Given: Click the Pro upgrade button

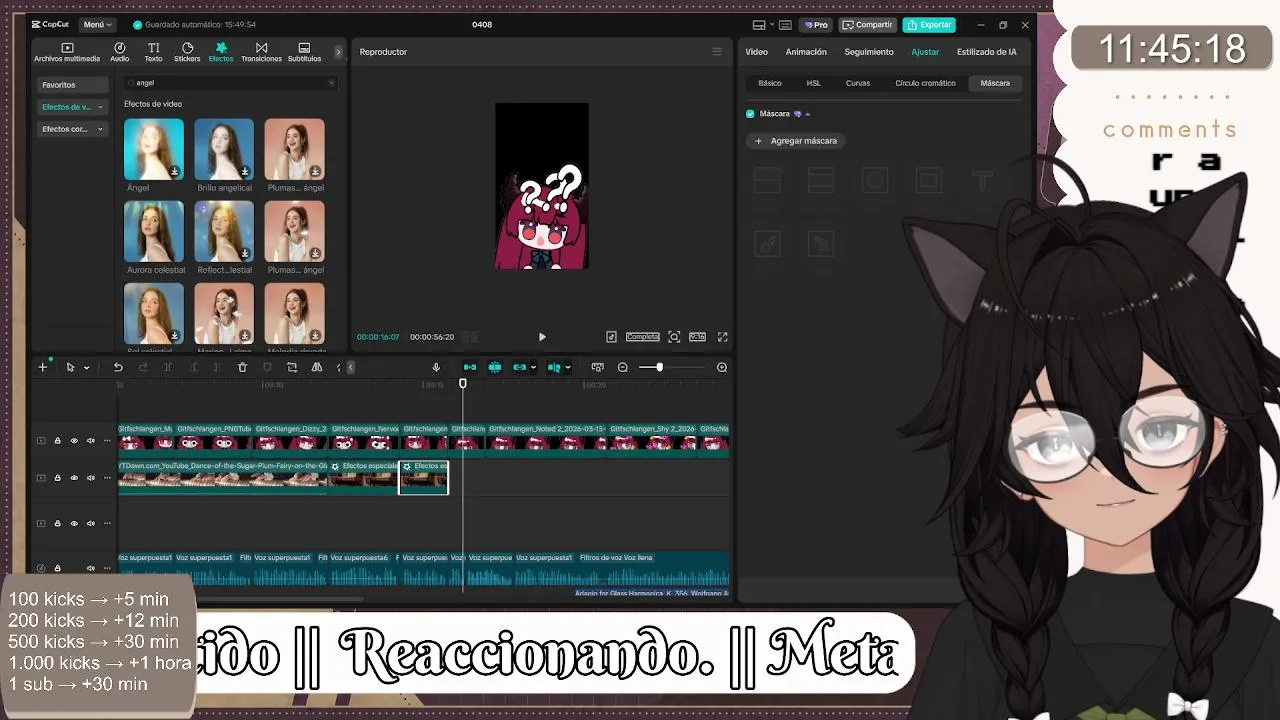Looking at the screenshot, I should pyautogui.click(x=817, y=25).
